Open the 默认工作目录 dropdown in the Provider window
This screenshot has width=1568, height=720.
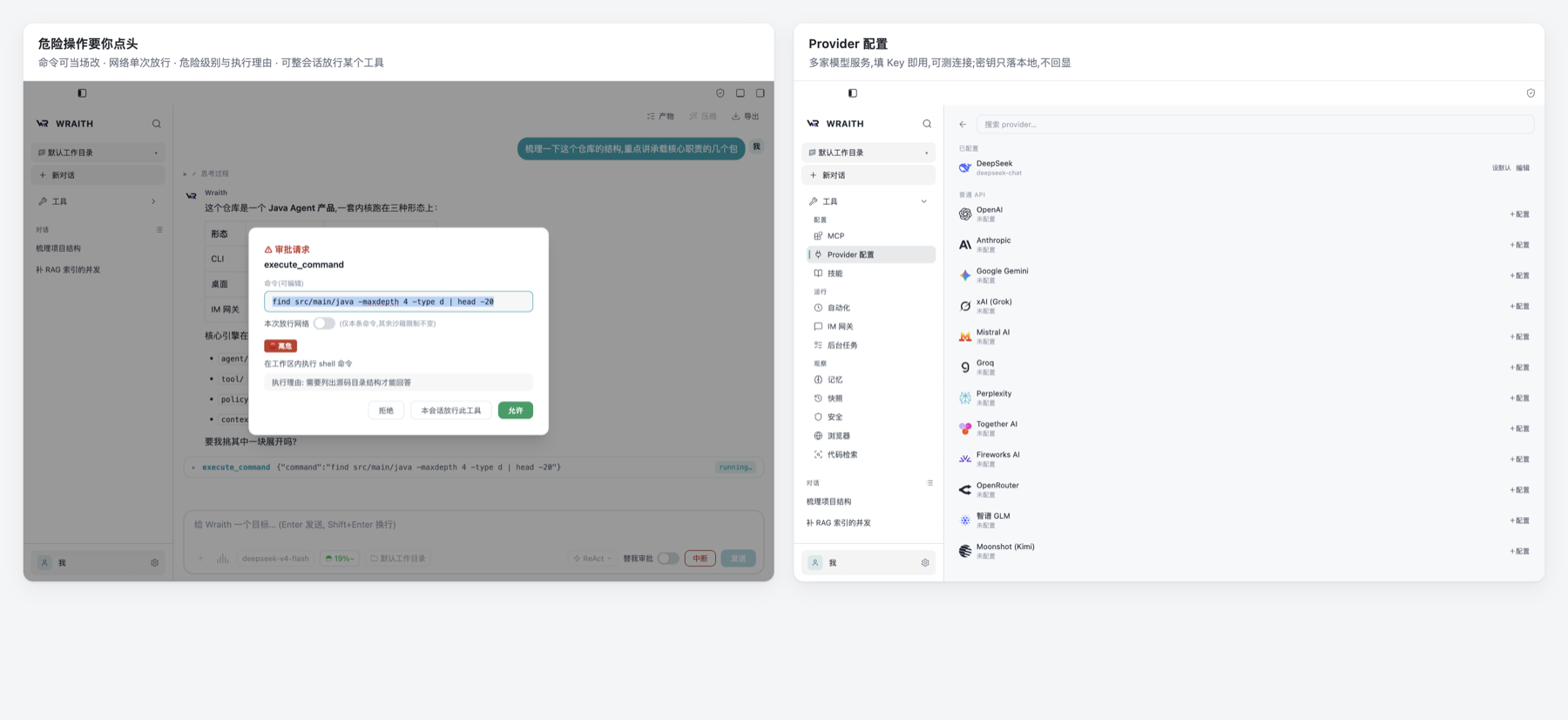click(x=868, y=153)
